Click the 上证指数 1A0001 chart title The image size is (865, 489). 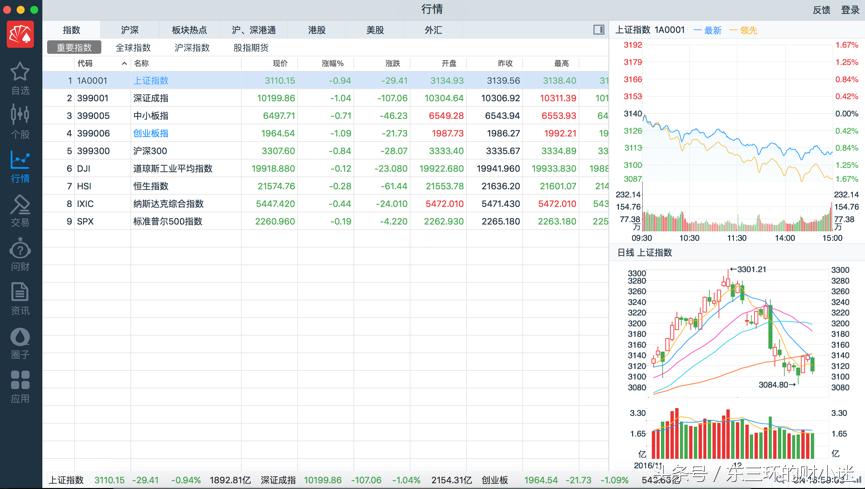tap(650, 30)
